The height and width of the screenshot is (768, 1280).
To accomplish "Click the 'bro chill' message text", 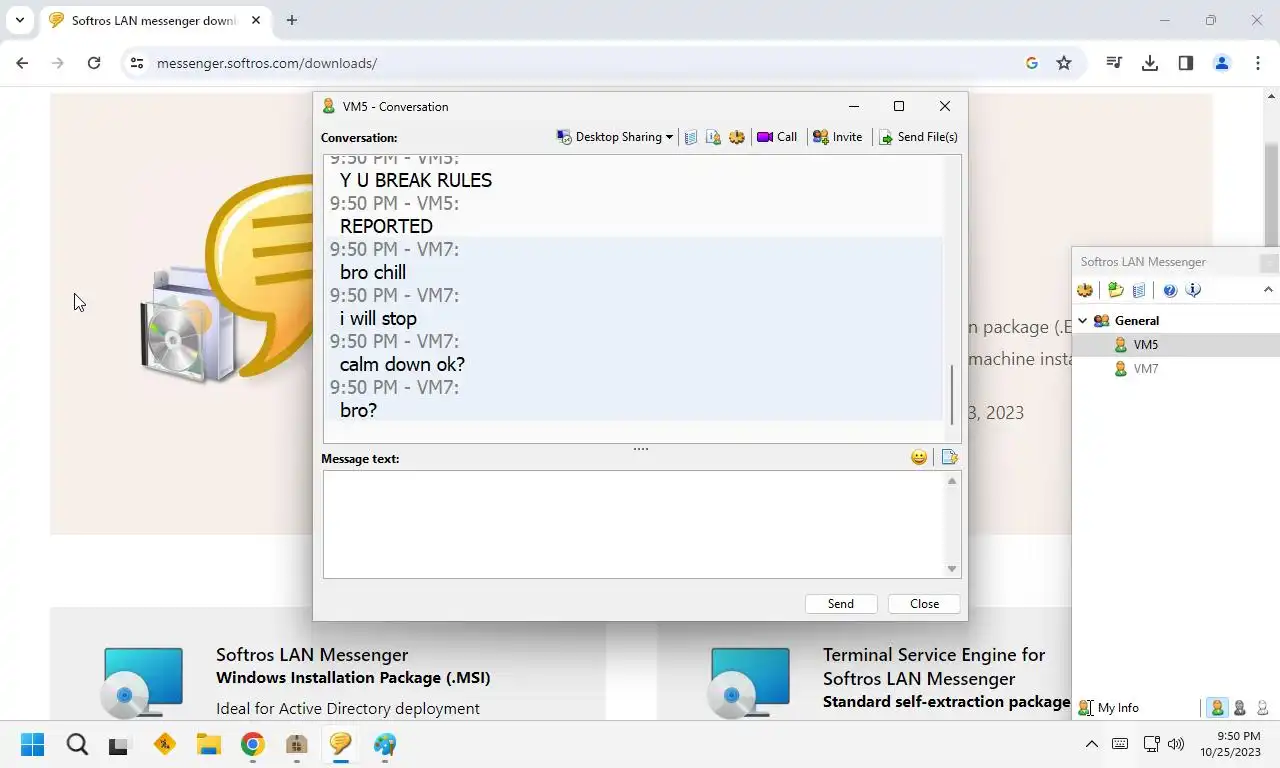I will pos(373,272).
